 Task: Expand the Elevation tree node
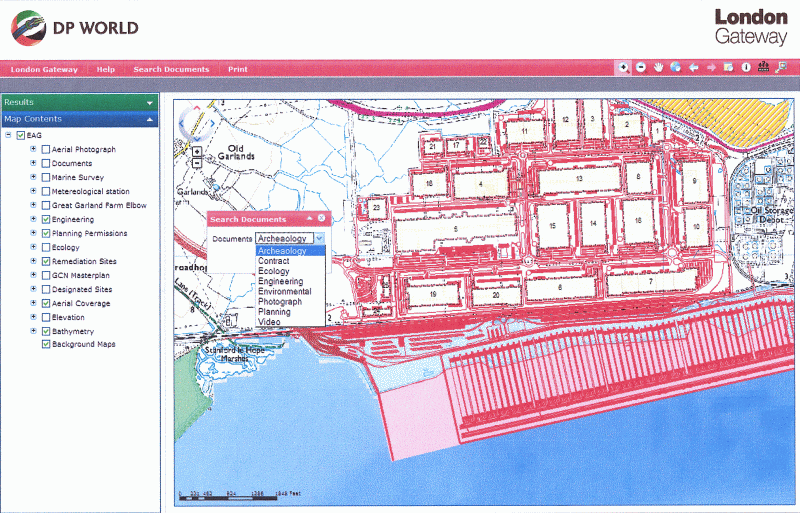click(x=33, y=317)
